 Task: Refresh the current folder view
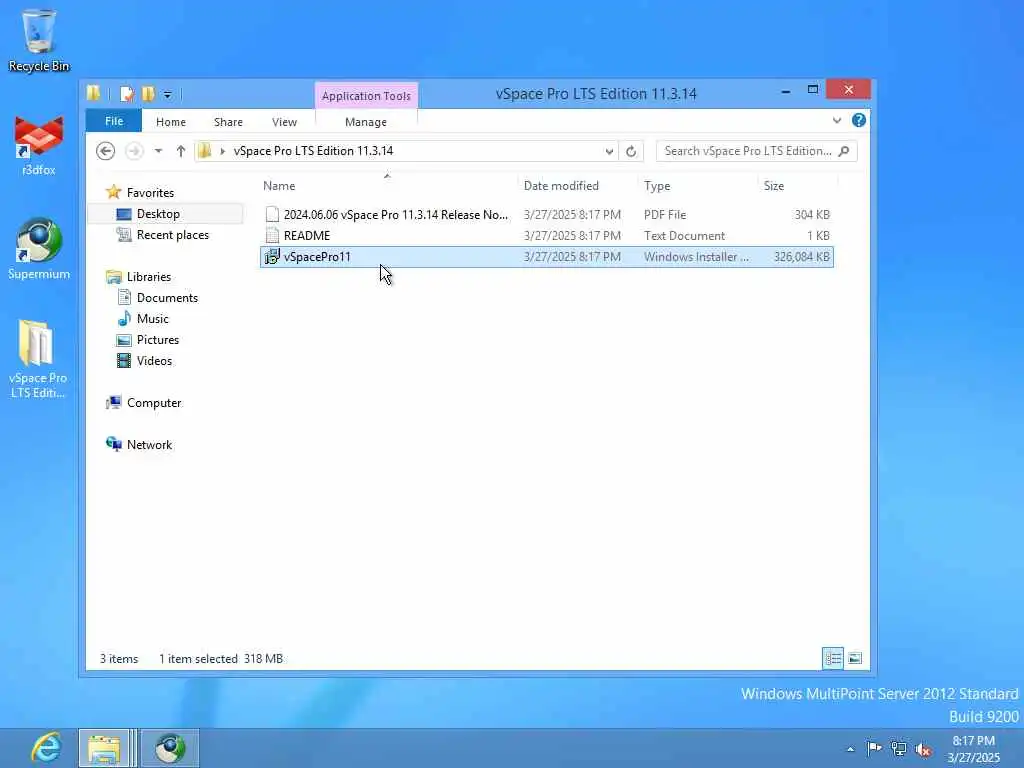(x=631, y=151)
